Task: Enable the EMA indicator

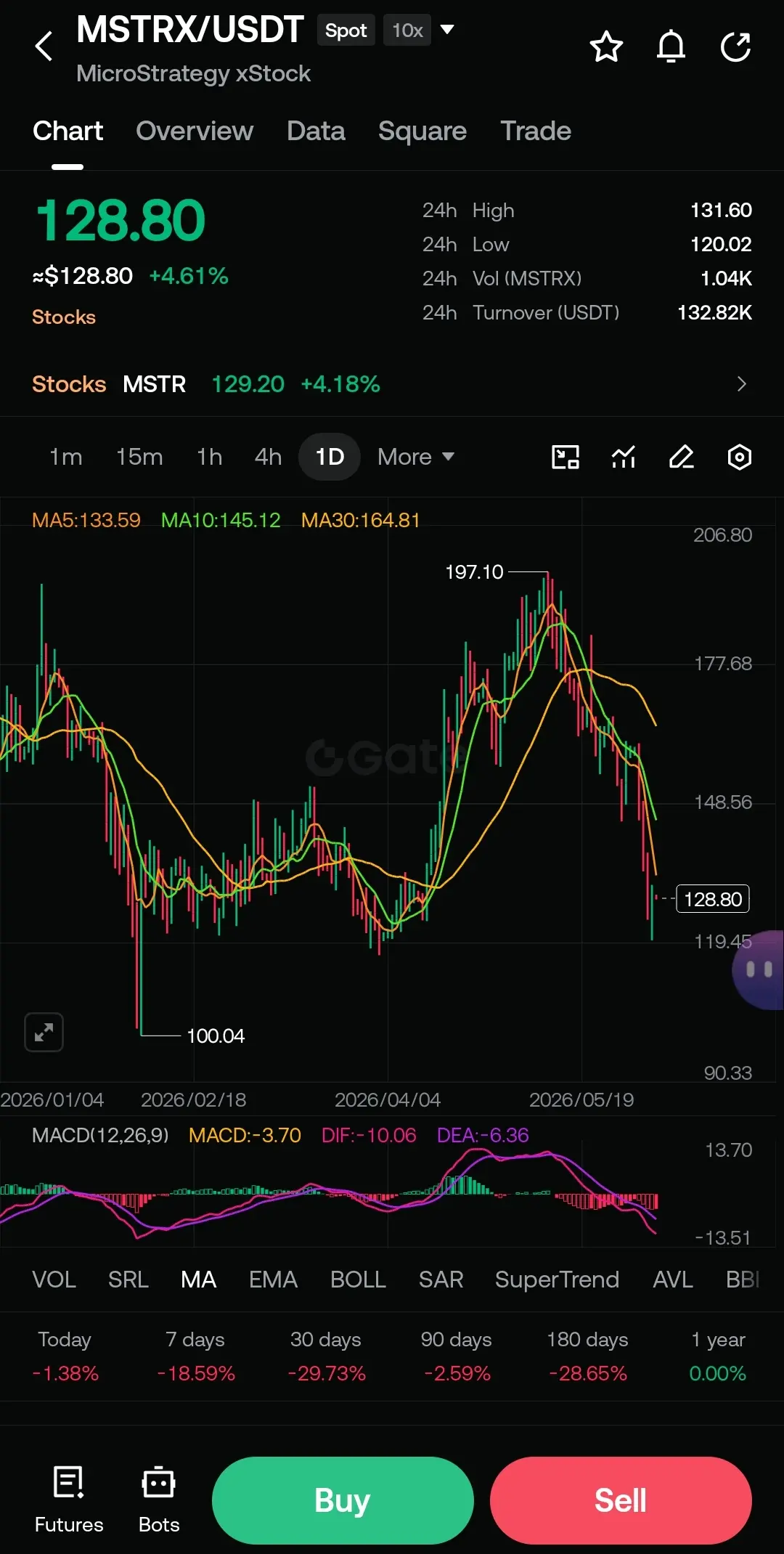Action: [273, 1280]
